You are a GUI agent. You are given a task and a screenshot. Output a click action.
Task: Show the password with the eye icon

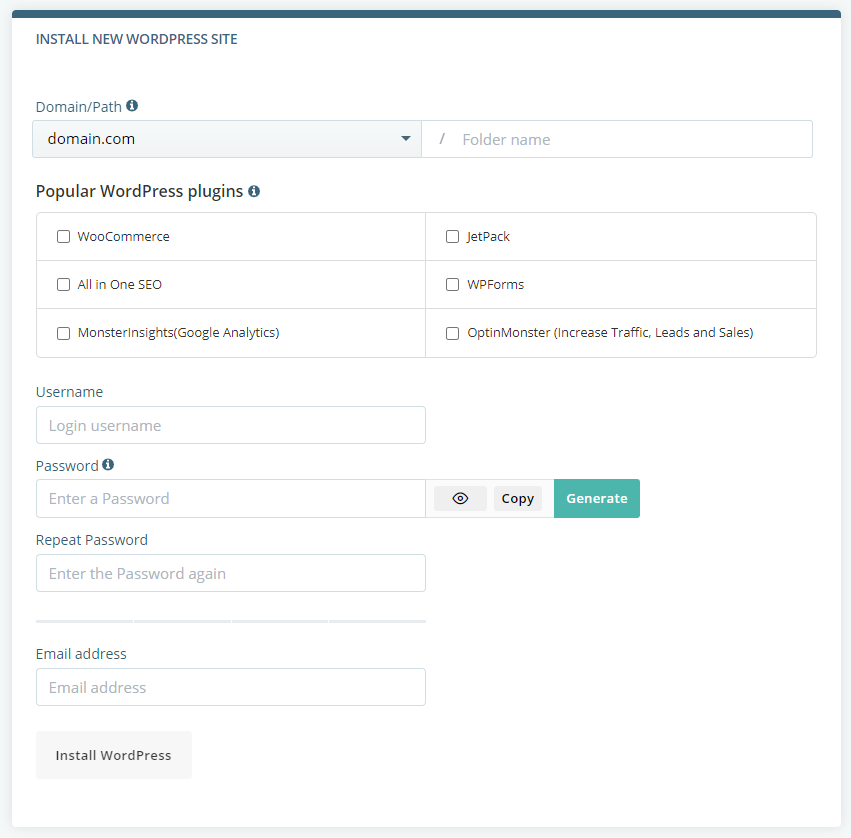(460, 498)
